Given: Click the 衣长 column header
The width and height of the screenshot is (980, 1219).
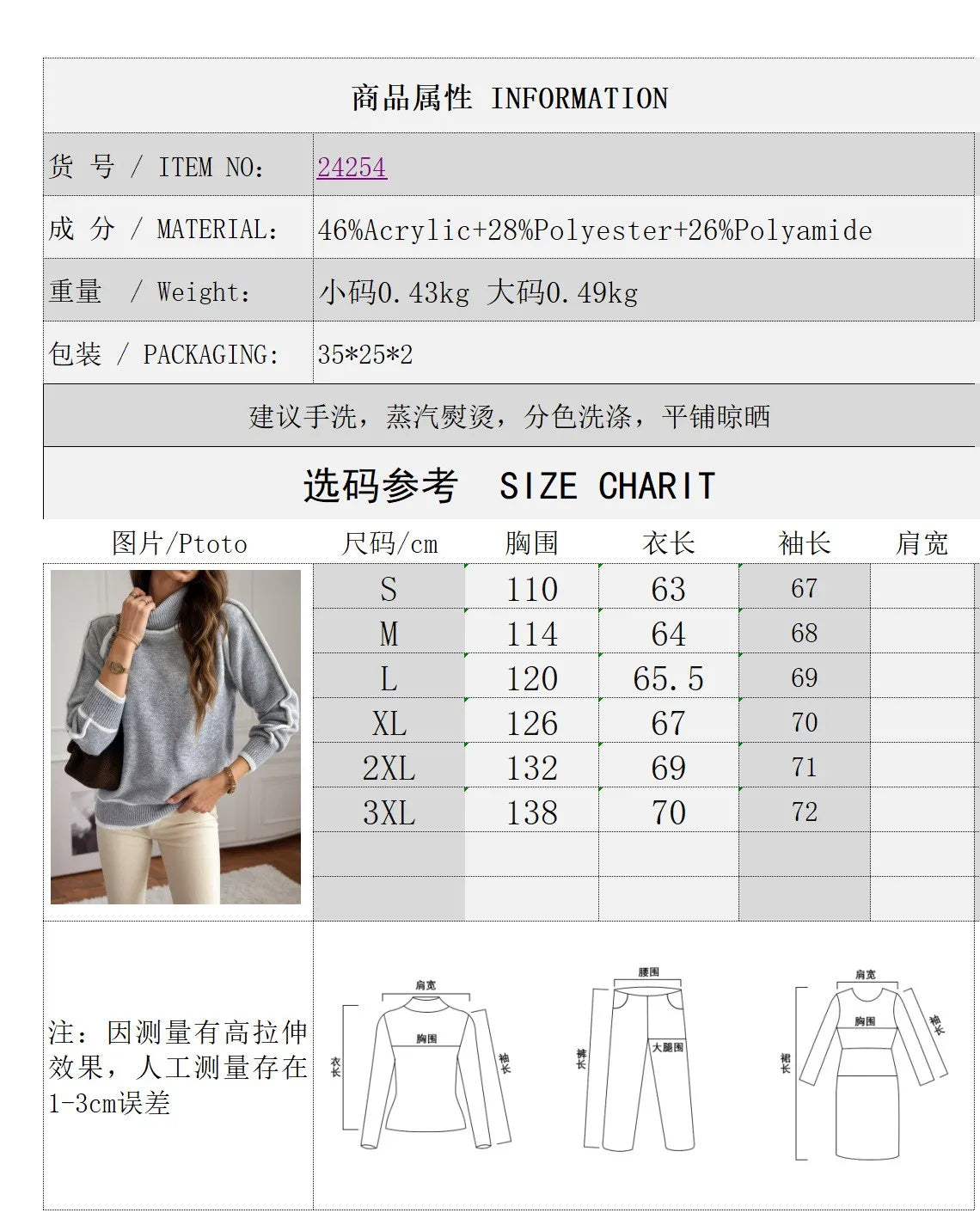Looking at the screenshot, I should tap(668, 543).
